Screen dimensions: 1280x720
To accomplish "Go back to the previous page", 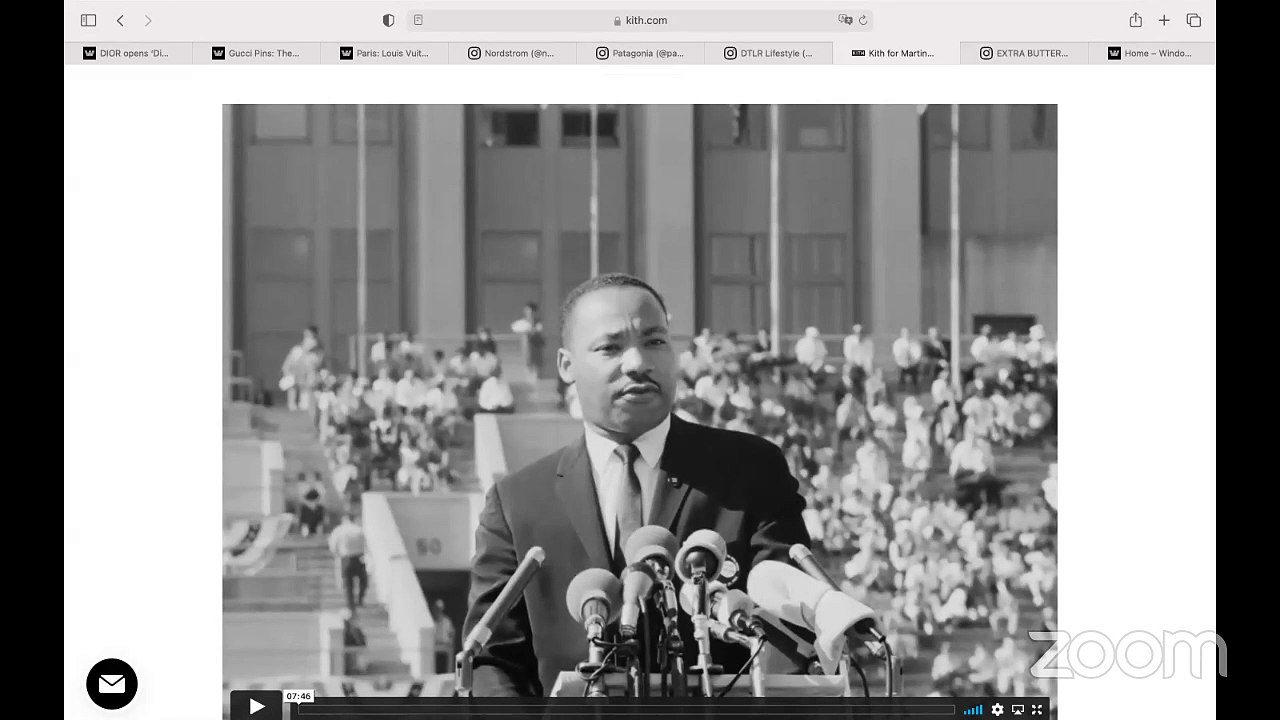I will click(120, 20).
